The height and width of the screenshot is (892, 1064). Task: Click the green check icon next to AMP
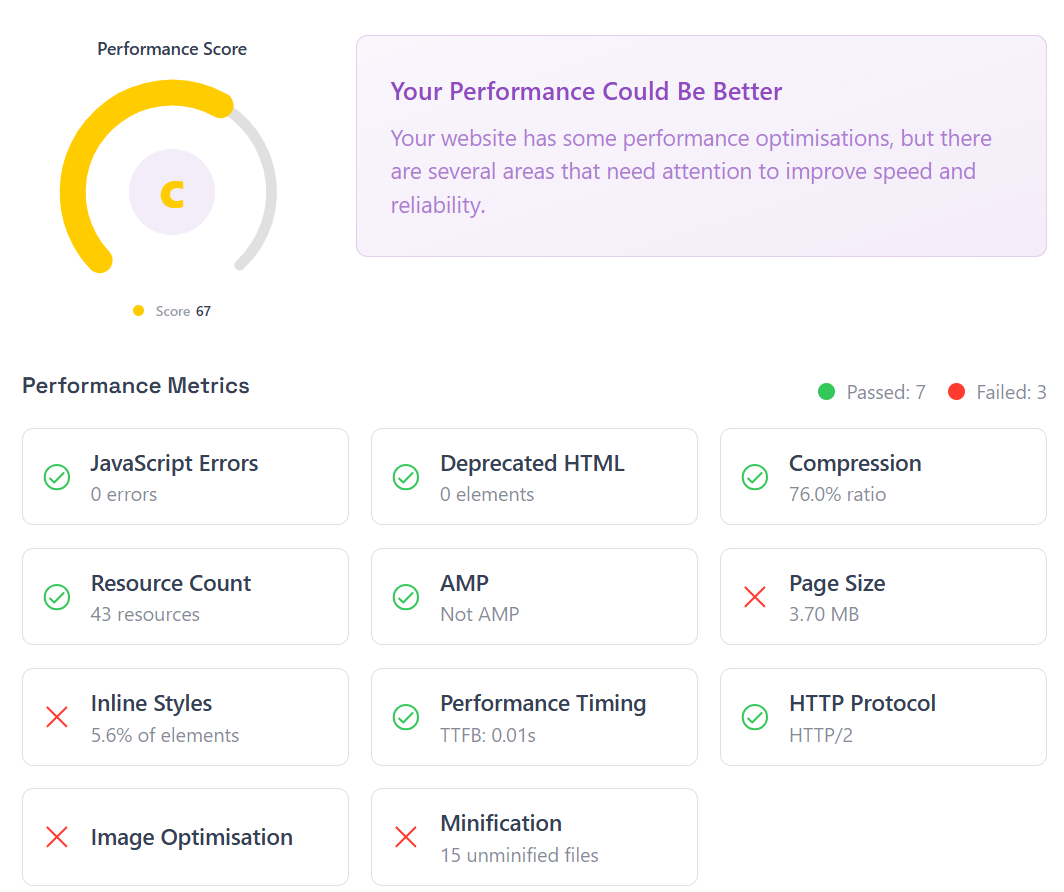[x=406, y=597]
